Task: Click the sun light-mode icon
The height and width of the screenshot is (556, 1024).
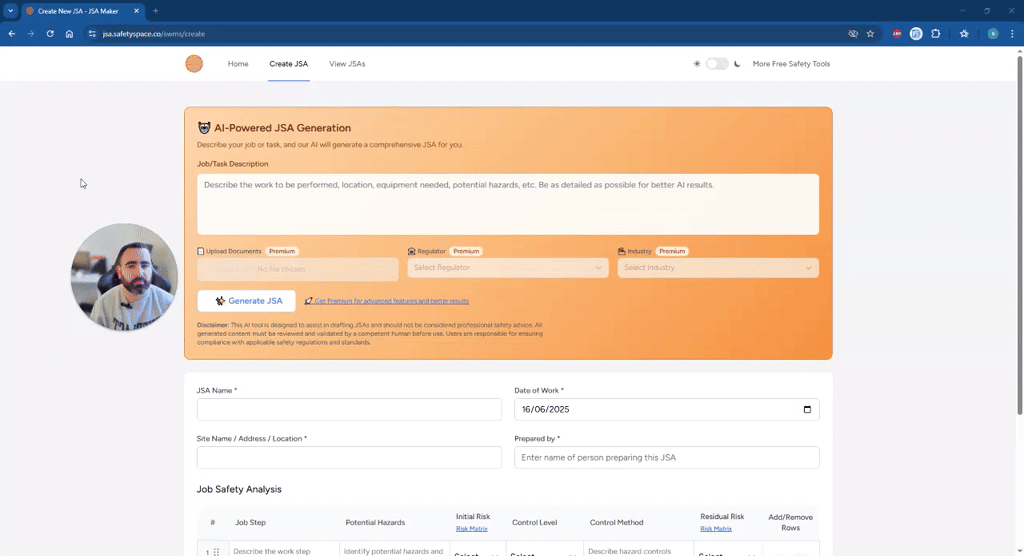Action: [x=697, y=64]
